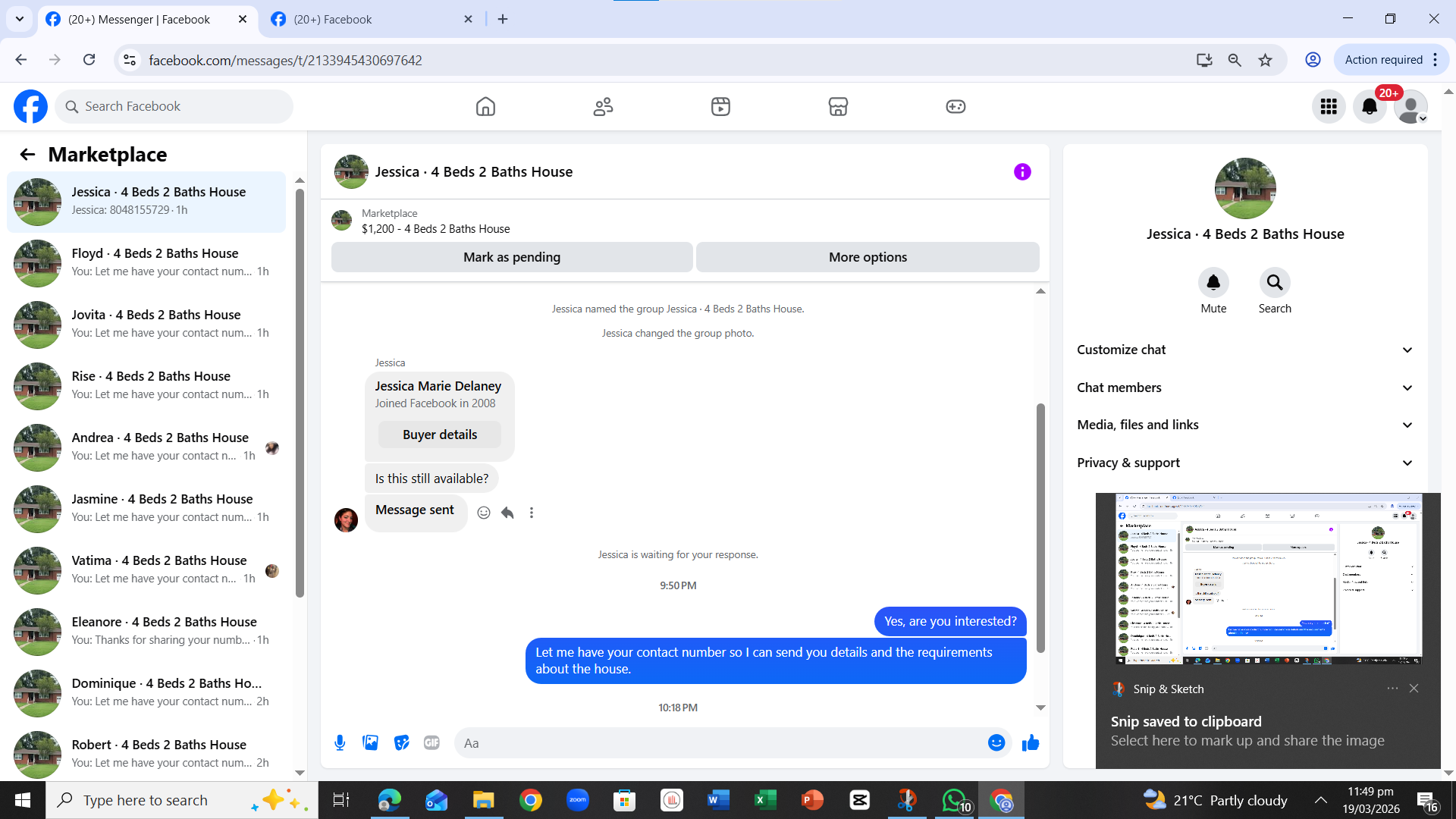This screenshot has width=1456, height=819.
Task: Open the GIF picker icon
Action: (431, 743)
